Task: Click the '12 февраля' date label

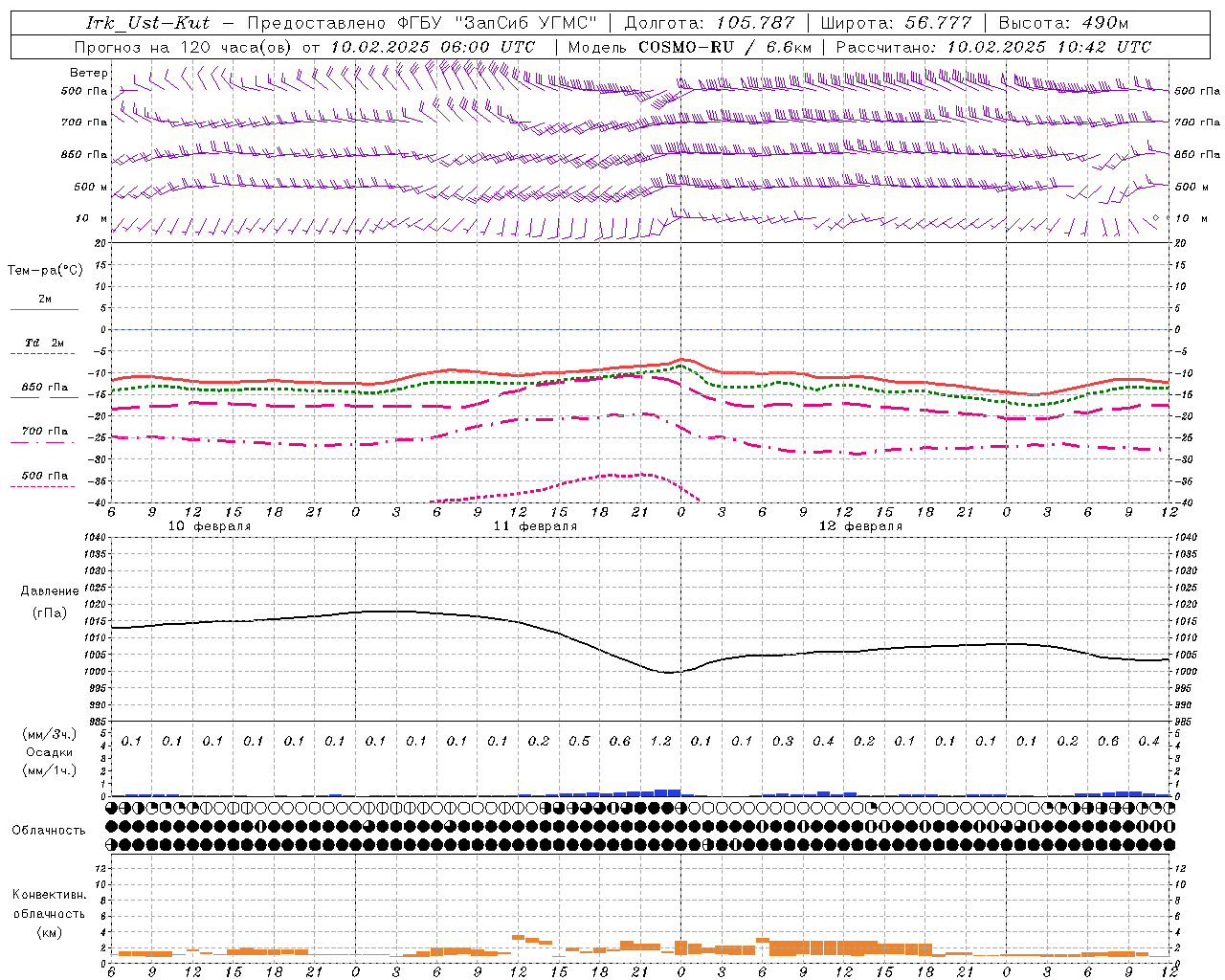Action: [x=860, y=526]
